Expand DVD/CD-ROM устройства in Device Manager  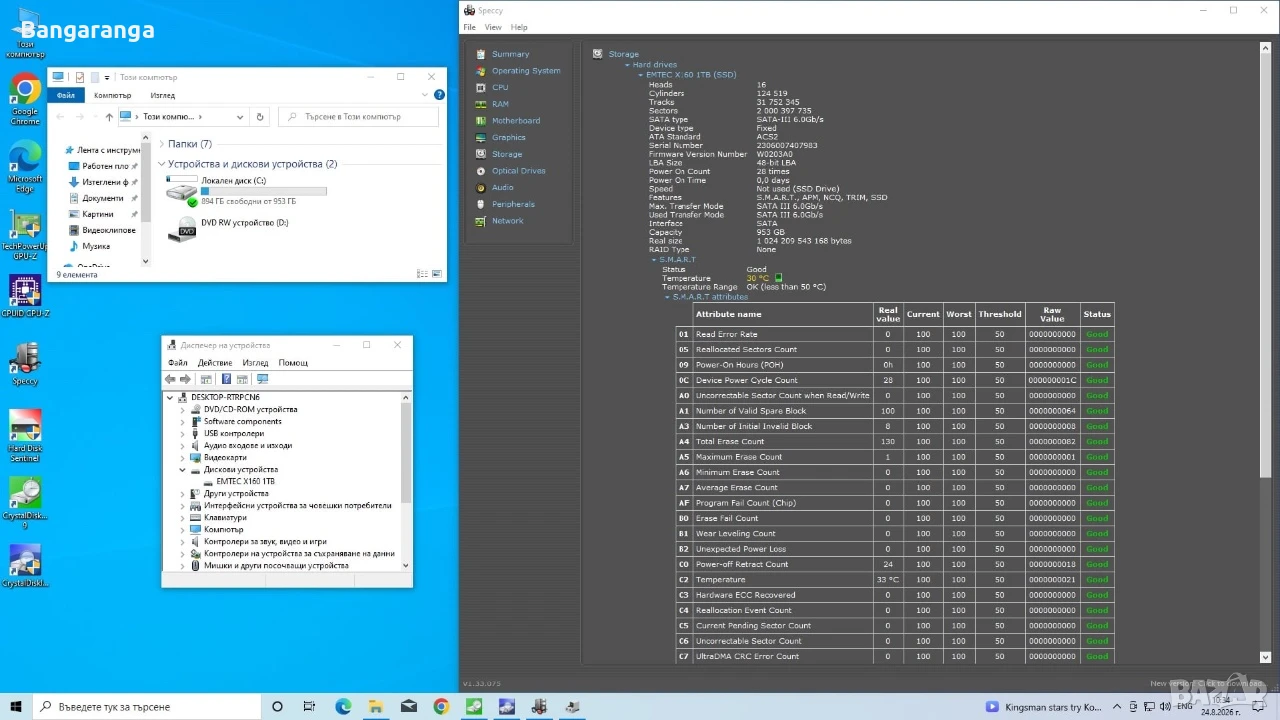click(183, 409)
